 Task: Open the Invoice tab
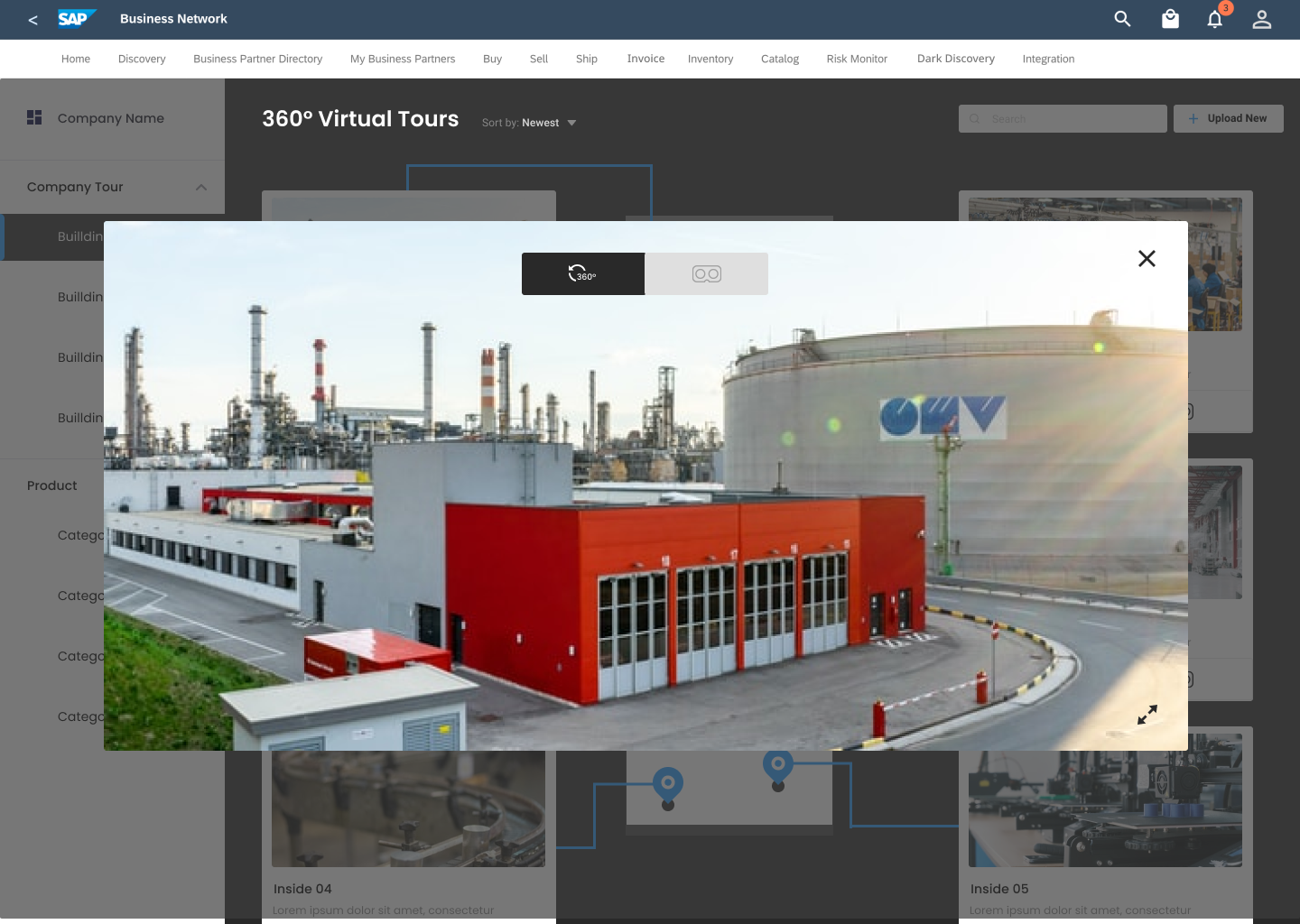[x=645, y=59]
